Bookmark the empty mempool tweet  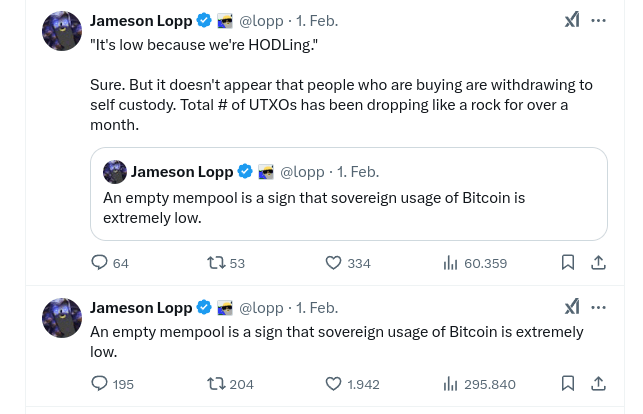click(567, 384)
